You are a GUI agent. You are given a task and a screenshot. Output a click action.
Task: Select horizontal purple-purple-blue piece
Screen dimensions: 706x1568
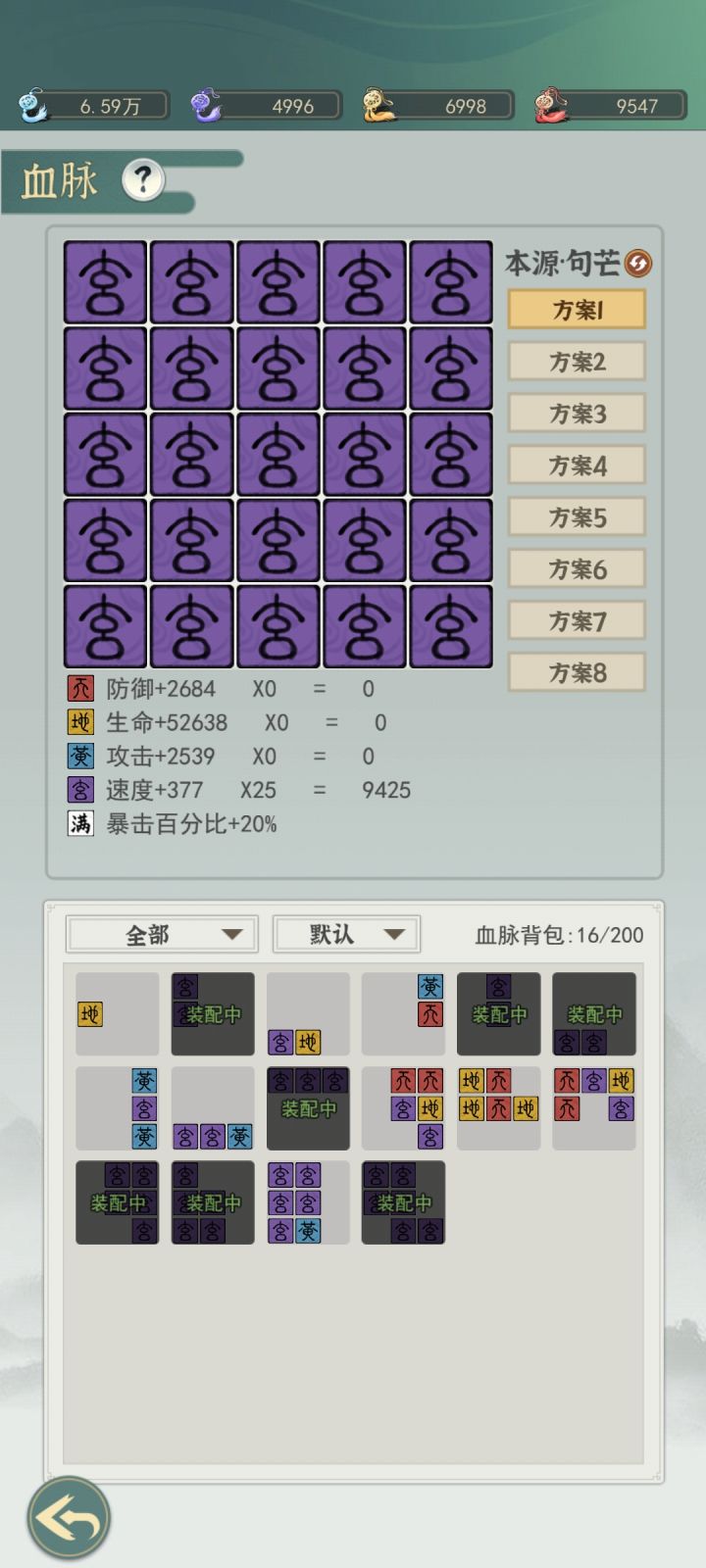(213, 1108)
